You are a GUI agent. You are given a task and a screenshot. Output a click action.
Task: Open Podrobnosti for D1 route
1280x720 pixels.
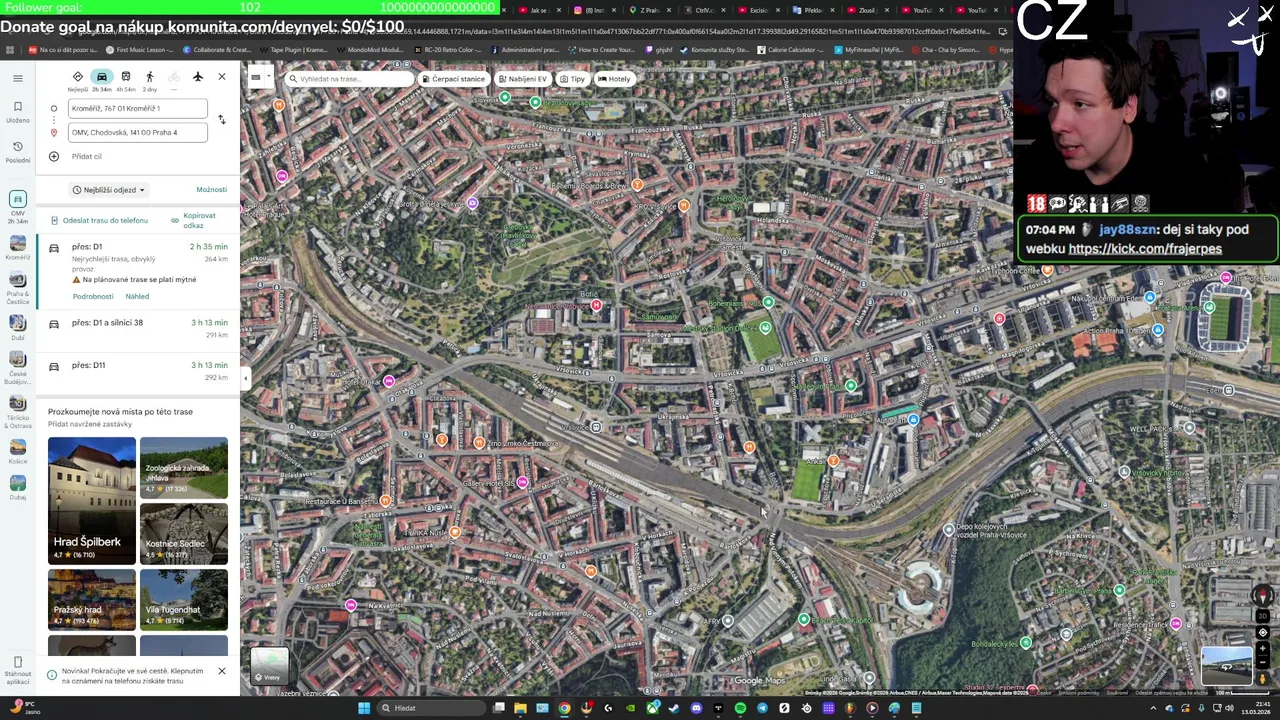[93, 296]
